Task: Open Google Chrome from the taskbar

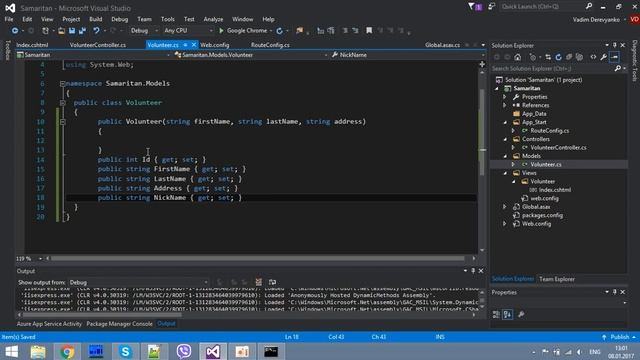Action: pos(67,351)
